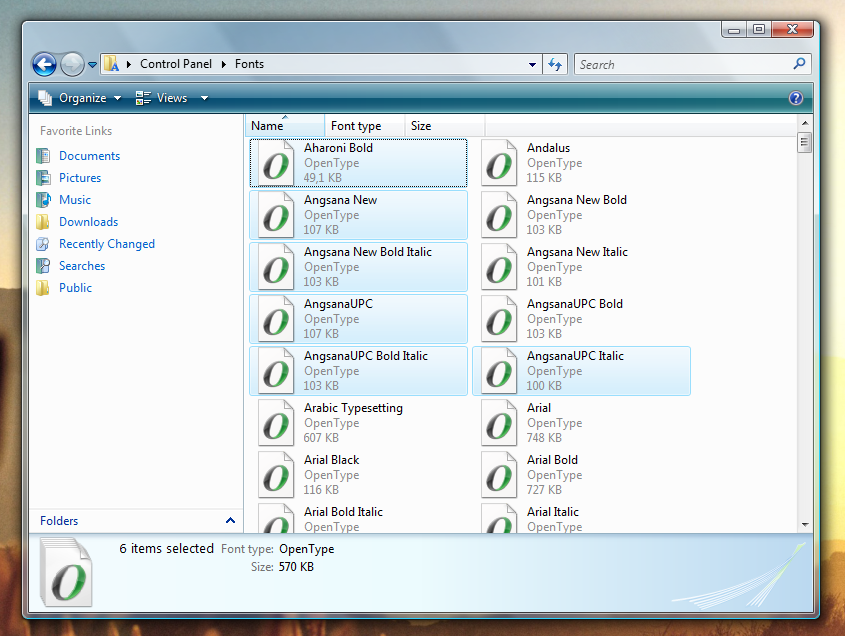
Task: Click the Public folder icon
Action: [43, 288]
